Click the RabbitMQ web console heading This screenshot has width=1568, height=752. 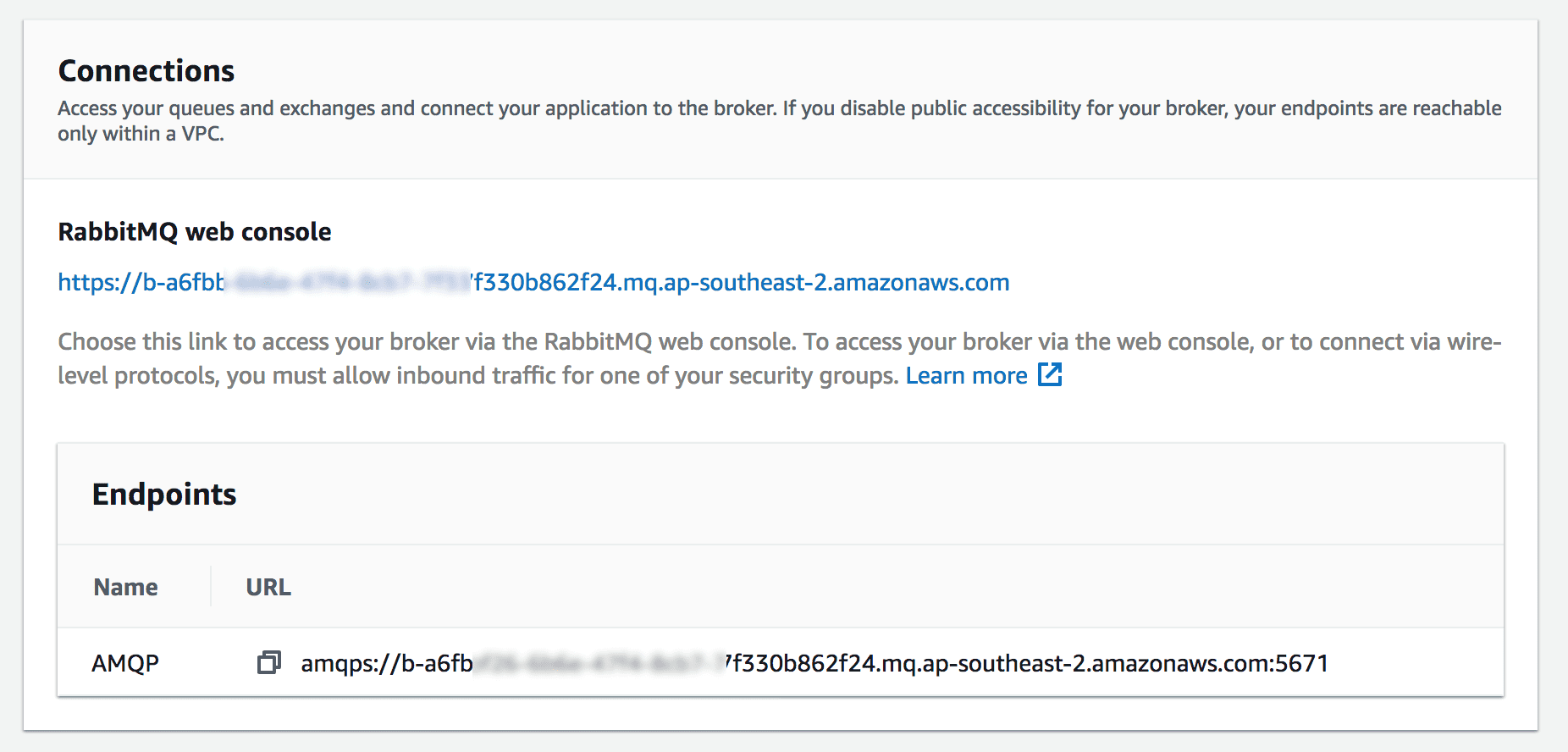point(195,231)
